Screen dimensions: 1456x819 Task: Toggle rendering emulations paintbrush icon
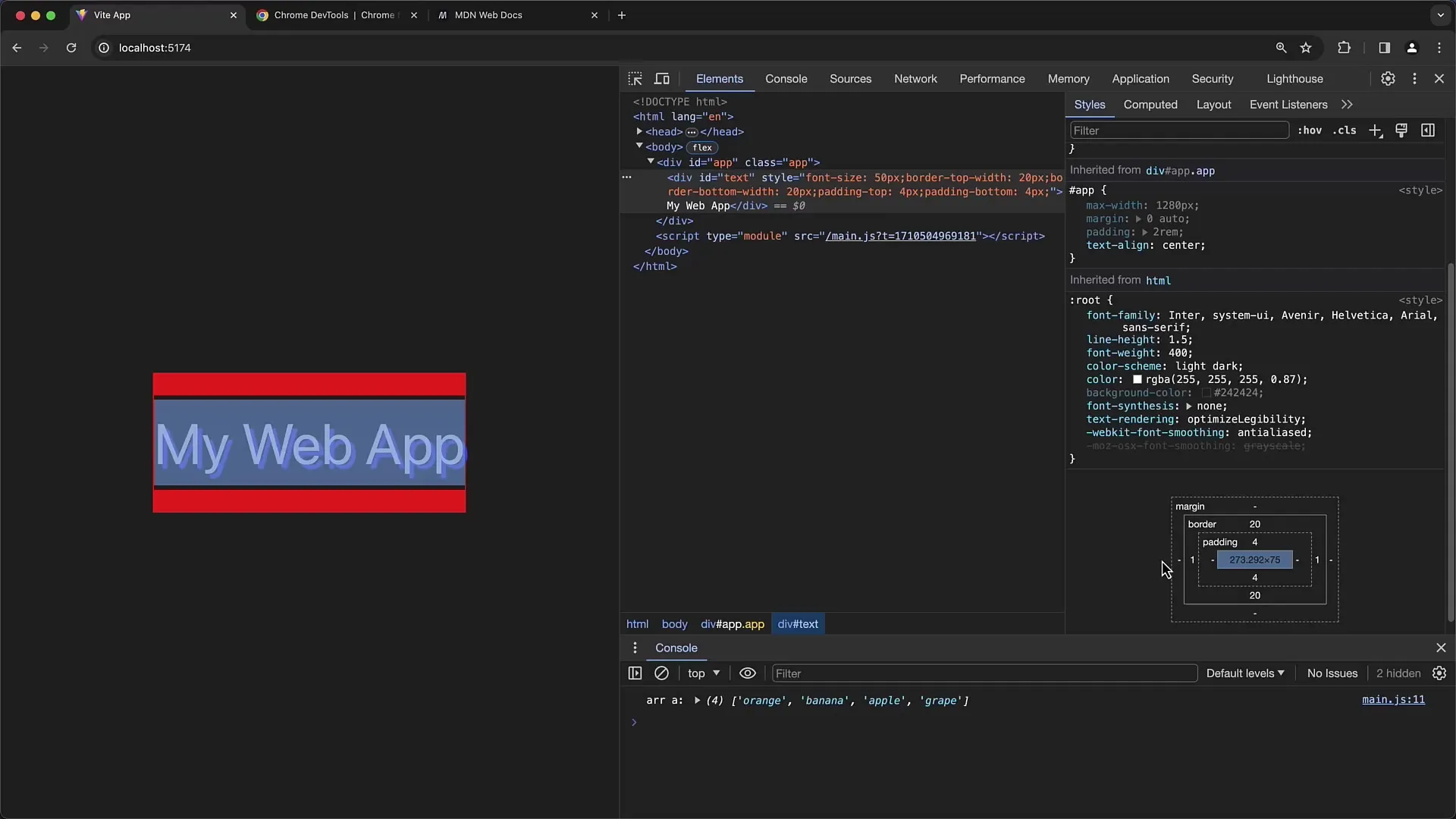[1401, 130]
